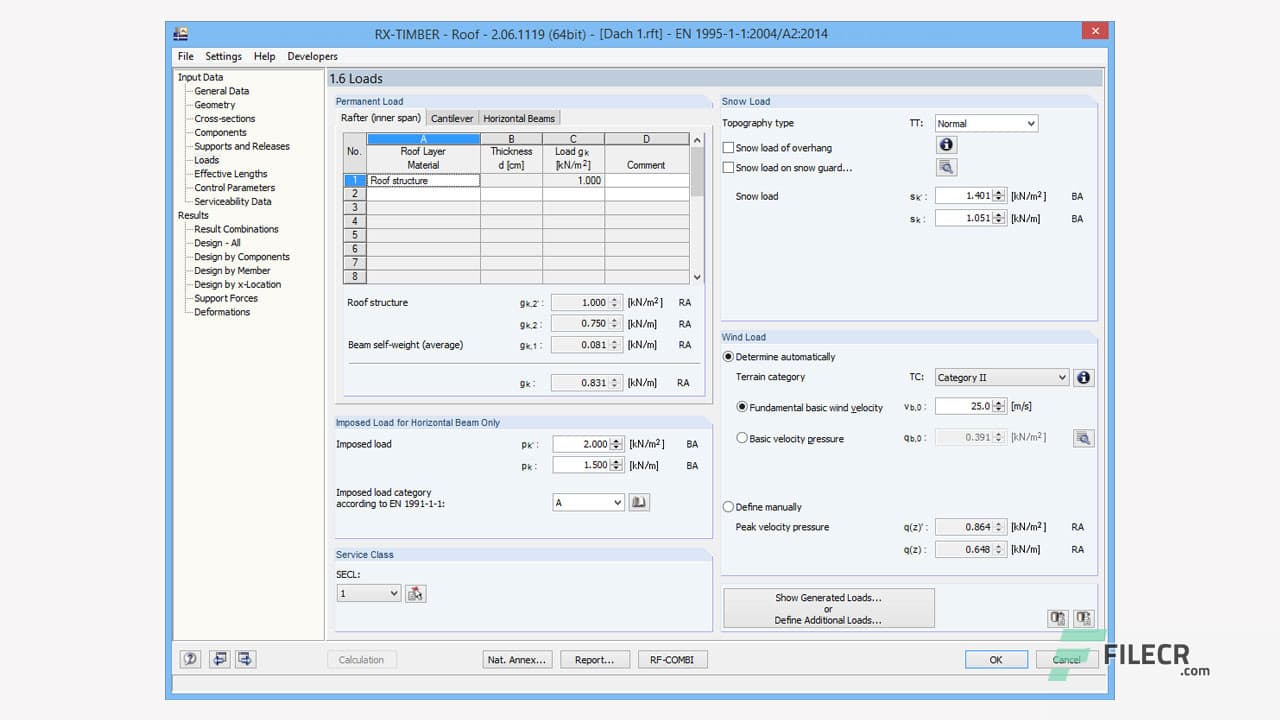Open velocity pressure details with magnifier icon

[1083, 438]
